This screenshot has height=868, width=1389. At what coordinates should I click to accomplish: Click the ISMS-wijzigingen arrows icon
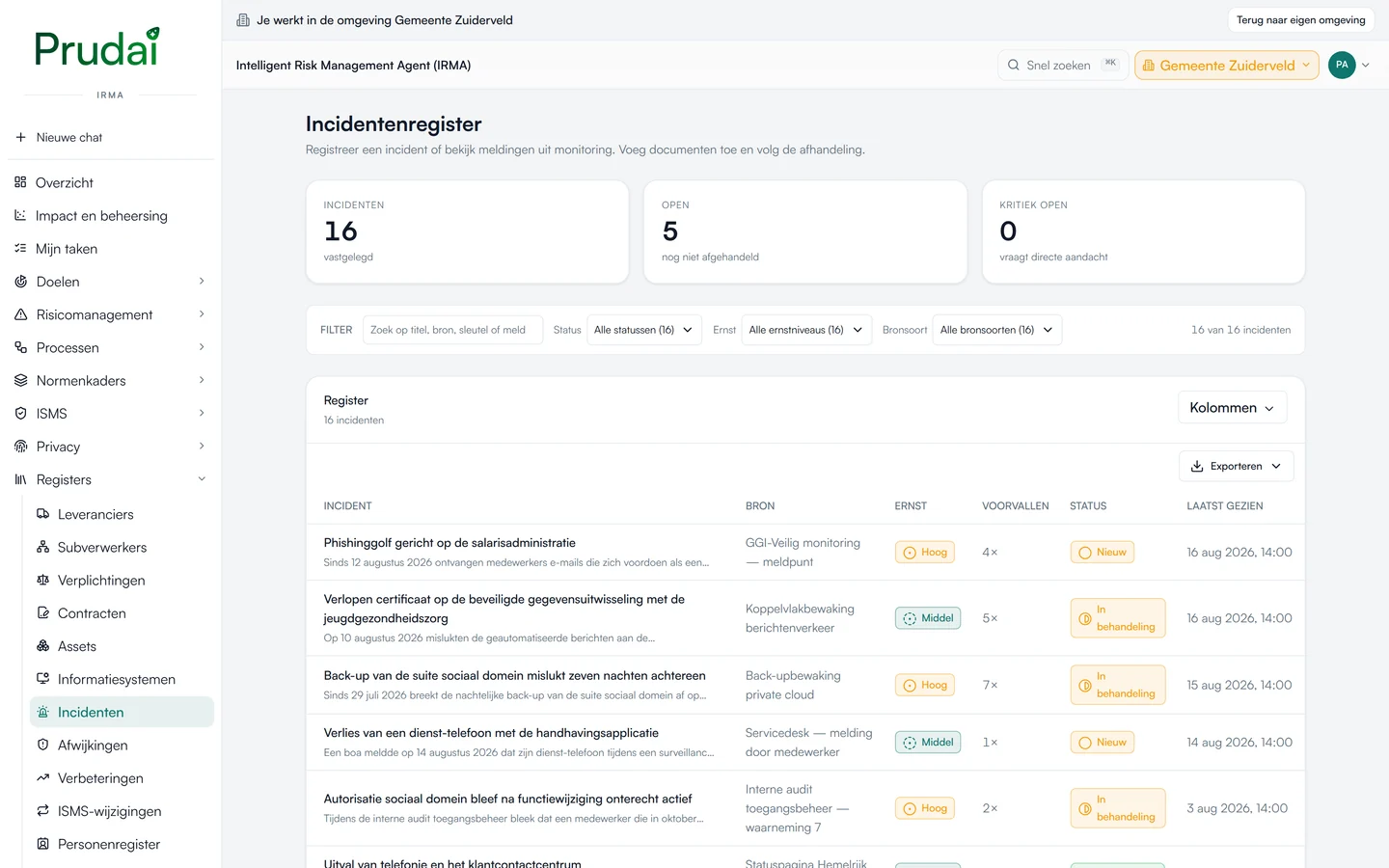coord(42,811)
